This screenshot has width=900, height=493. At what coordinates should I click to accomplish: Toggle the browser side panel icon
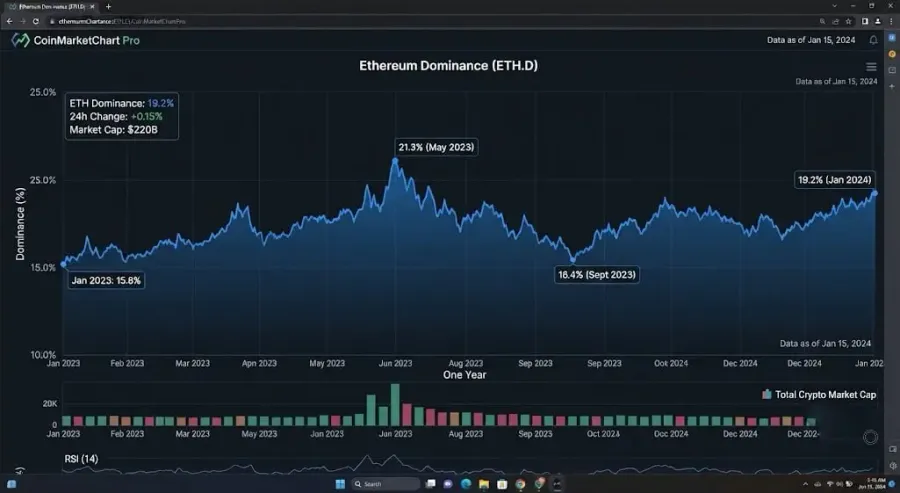tap(864, 21)
